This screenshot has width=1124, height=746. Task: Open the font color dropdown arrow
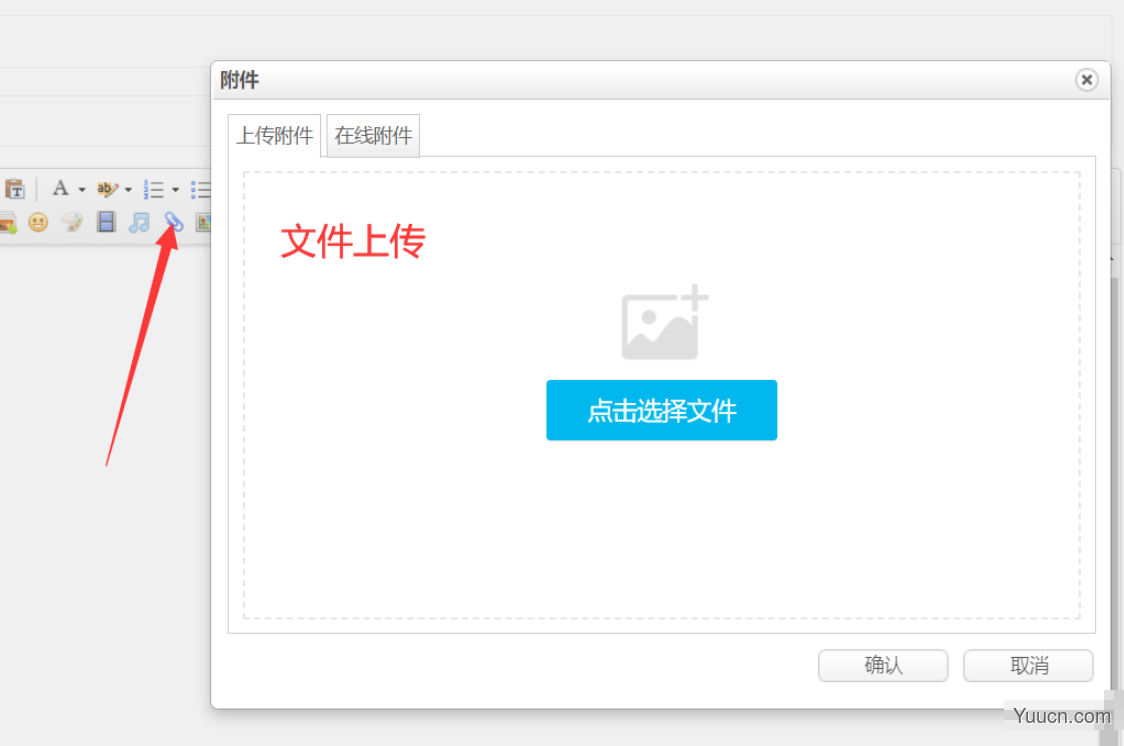(x=82, y=190)
